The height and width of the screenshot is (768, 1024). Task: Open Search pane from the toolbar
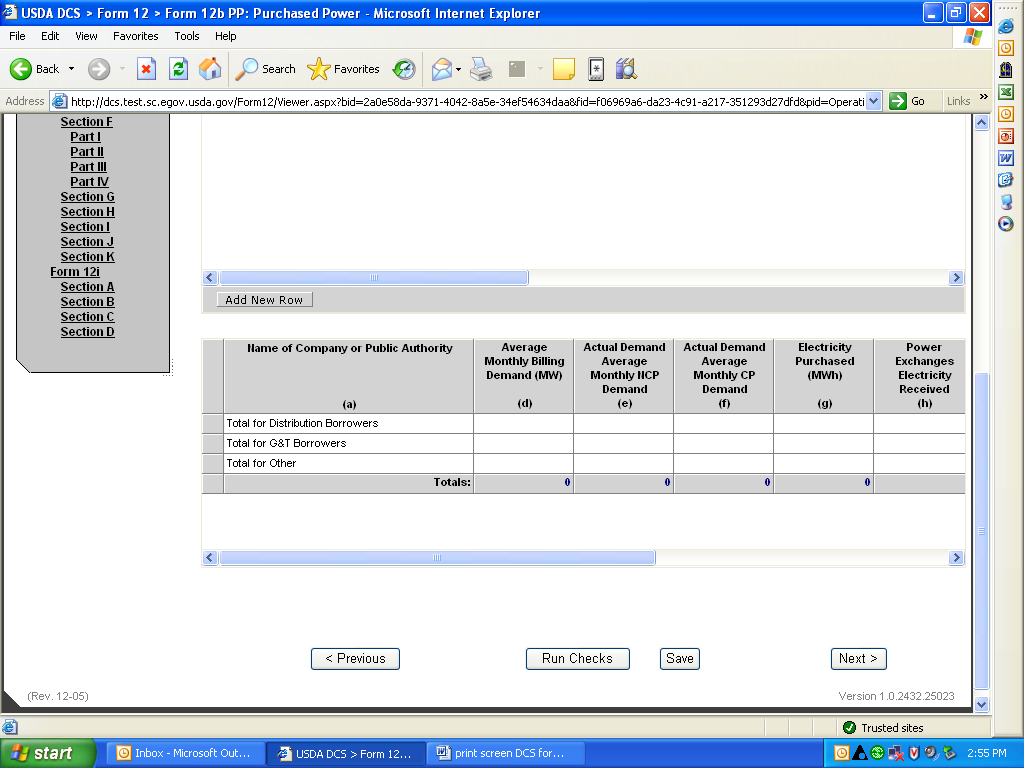pos(265,69)
